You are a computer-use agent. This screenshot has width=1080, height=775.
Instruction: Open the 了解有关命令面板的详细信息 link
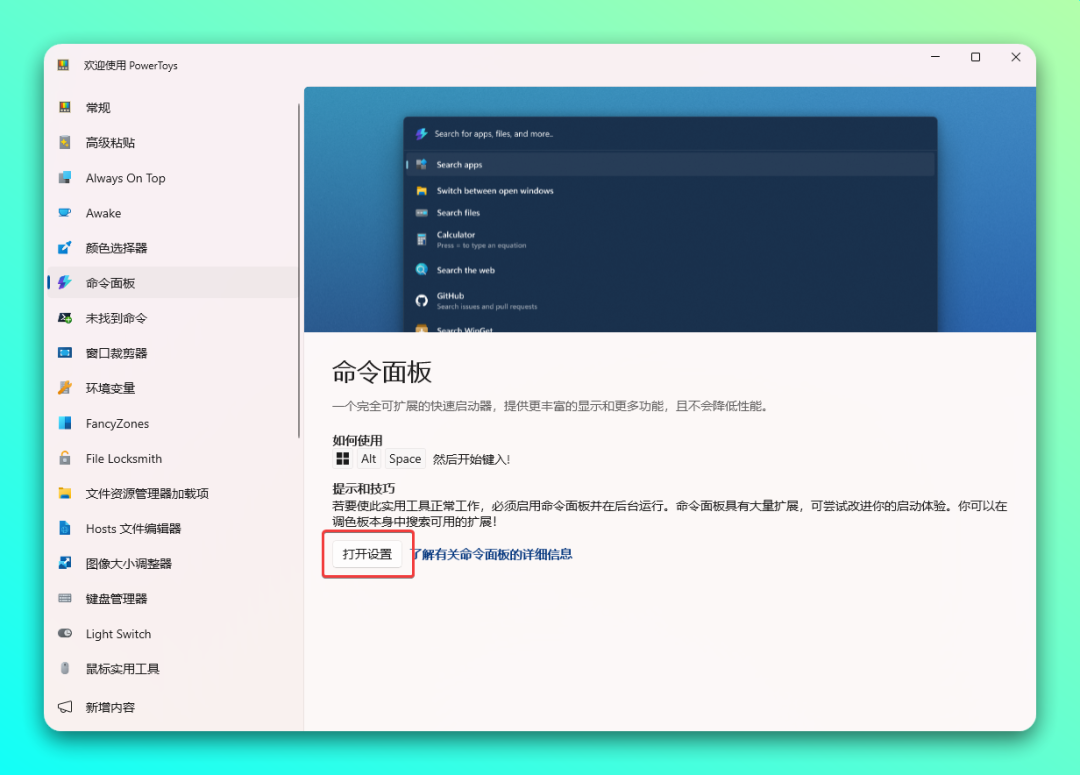[492, 554]
